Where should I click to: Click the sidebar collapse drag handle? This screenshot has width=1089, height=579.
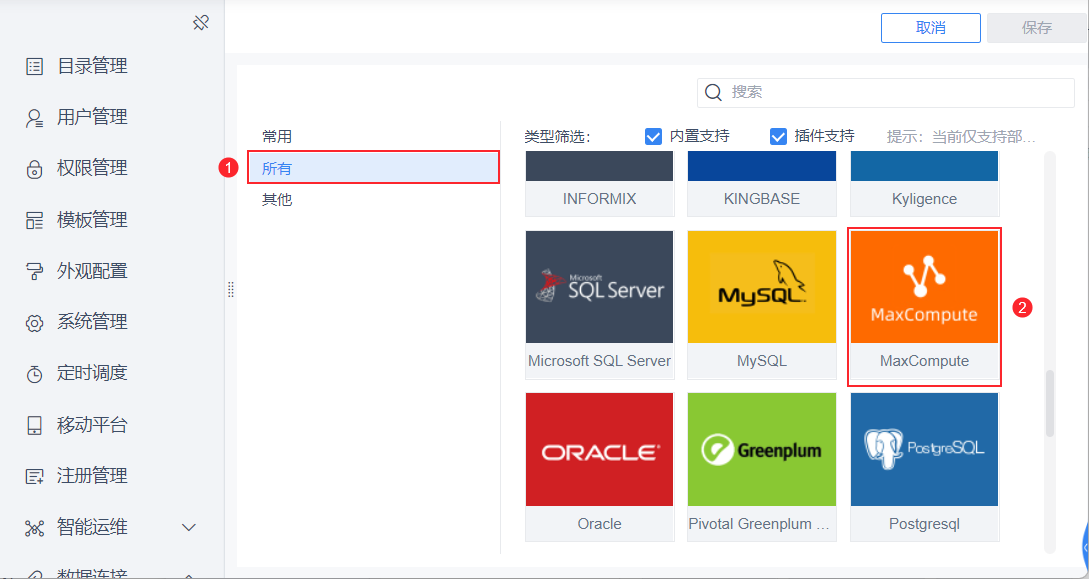tap(231, 290)
